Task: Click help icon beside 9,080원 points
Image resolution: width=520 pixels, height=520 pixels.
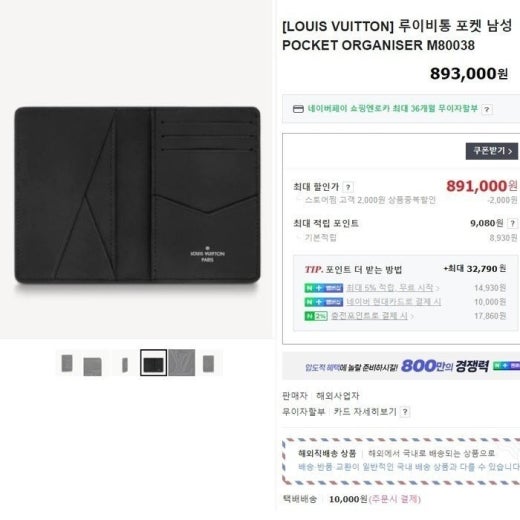Action: point(513,223)
